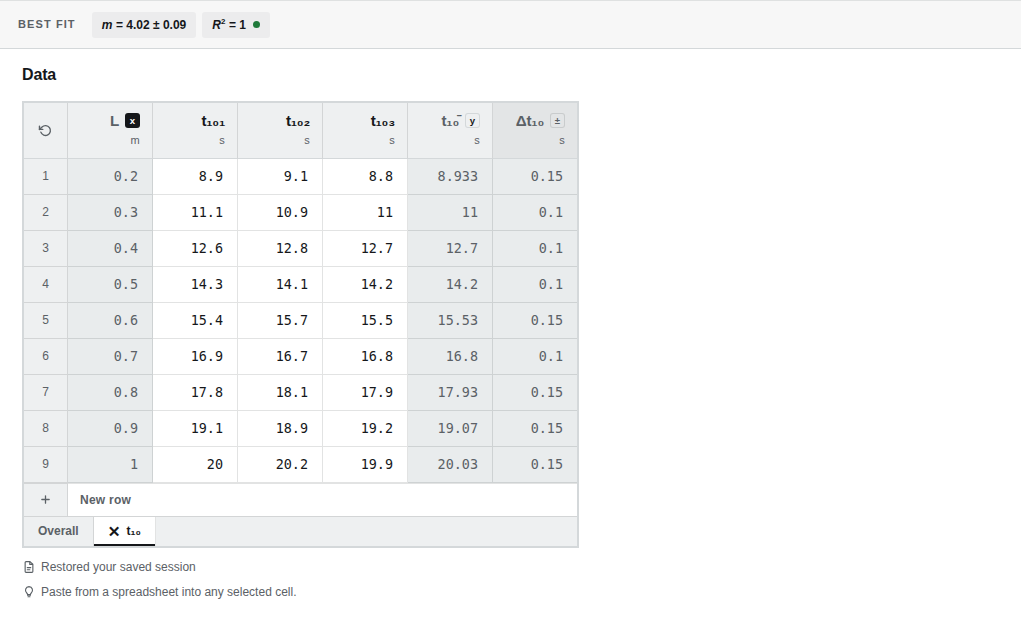The width and height of the screenshot is (1021, 620).
Task: Click the t₁₀₁ cell with value 11.1
Action: pyautogui.click(x=195, y=212)
